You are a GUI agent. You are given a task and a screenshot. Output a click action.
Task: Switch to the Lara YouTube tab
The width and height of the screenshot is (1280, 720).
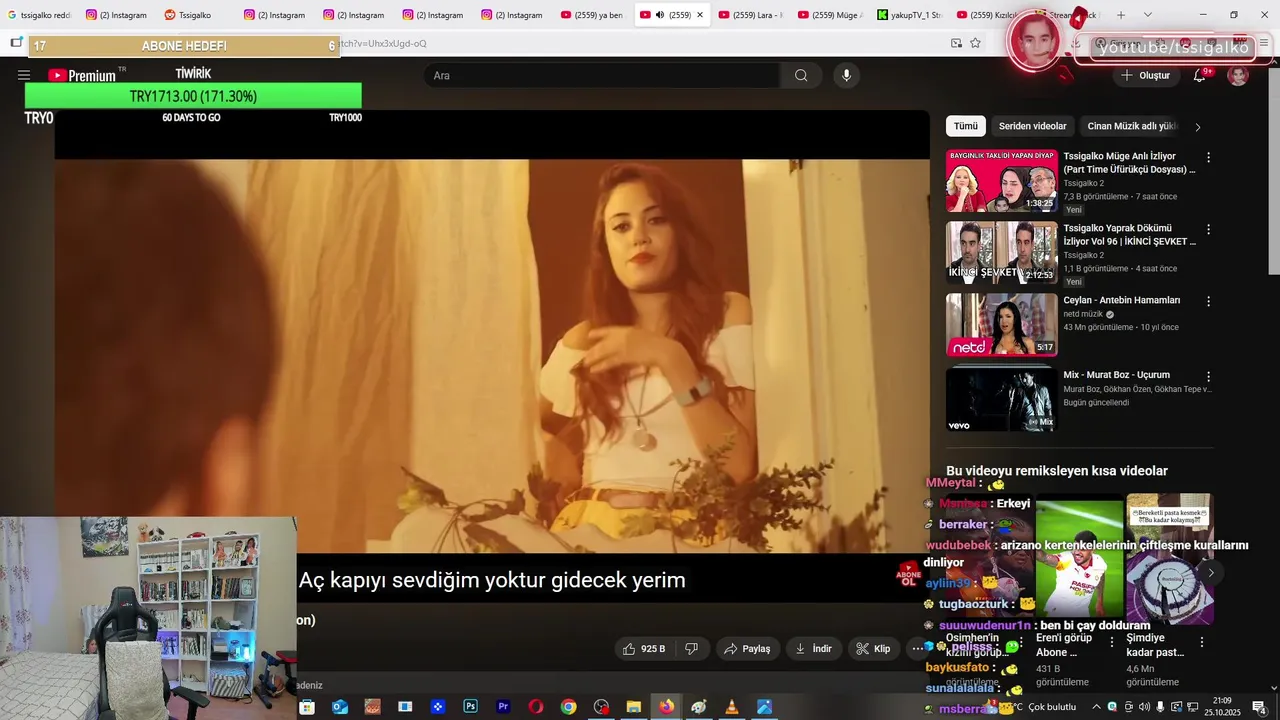pyautogui.click(x=751, y=15)
